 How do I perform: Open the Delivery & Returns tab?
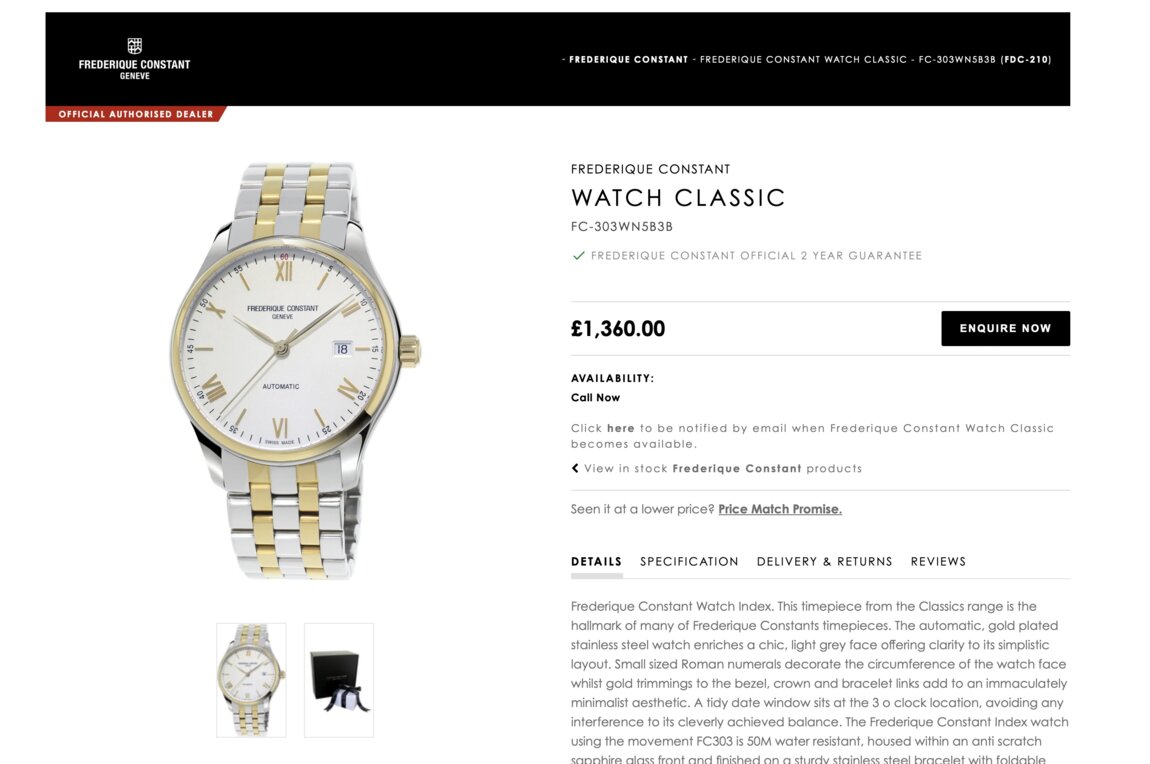click(x=824, y=562)
